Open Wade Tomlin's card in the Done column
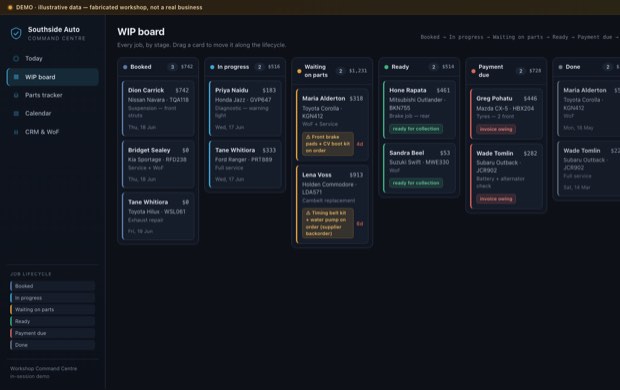 (589, 168)
